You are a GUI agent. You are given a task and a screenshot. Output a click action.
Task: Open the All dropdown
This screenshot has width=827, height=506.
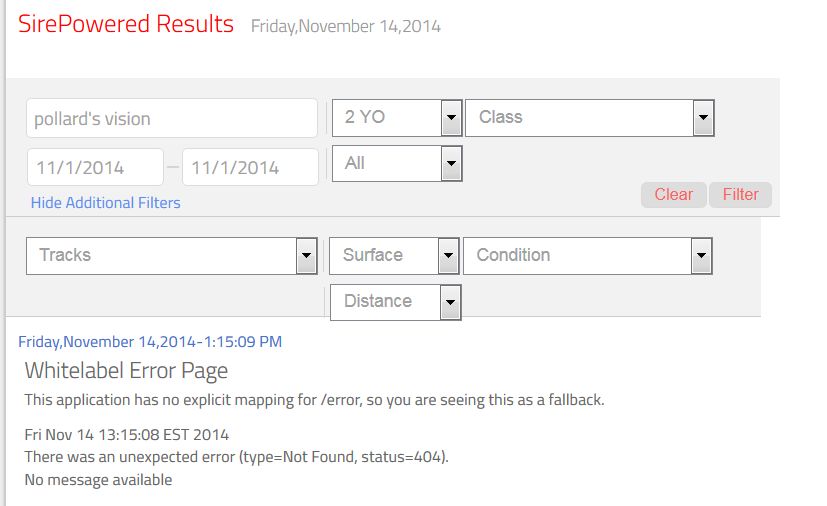tap(396, 163)
